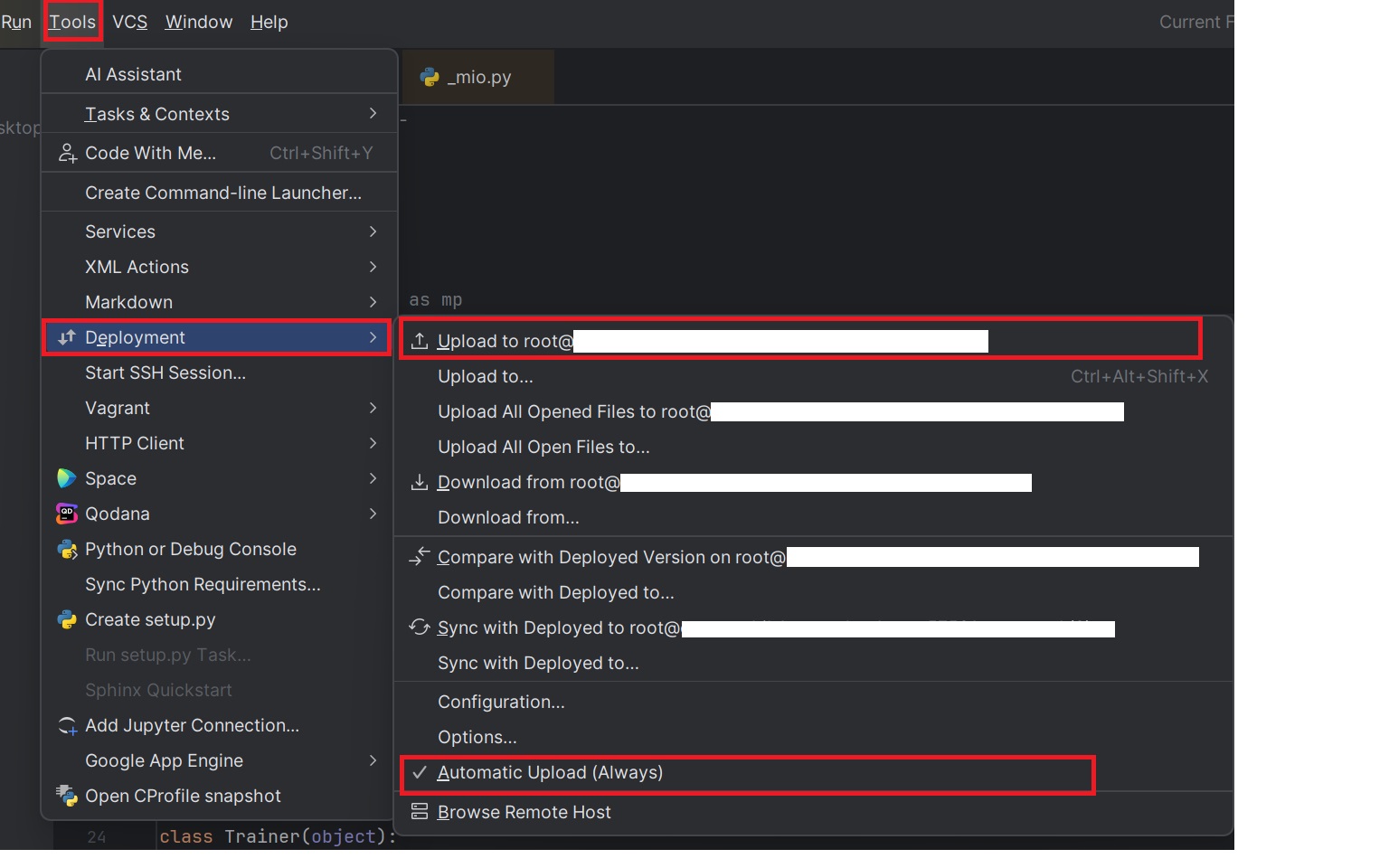Viewport: 1389px width, 868px height.
Task: Expand the Markdown submenu arrow
Action: coord(373,303)
